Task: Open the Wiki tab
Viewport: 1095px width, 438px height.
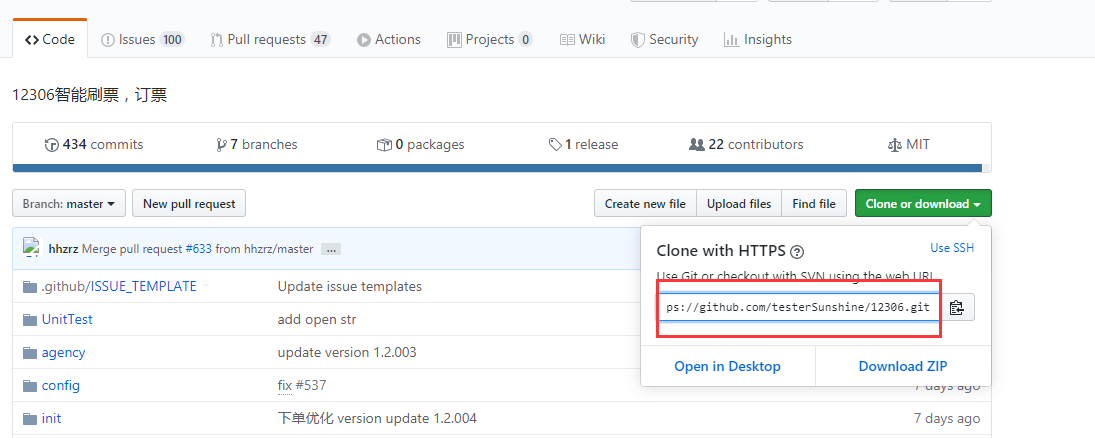Action: (x=582, y=39)
